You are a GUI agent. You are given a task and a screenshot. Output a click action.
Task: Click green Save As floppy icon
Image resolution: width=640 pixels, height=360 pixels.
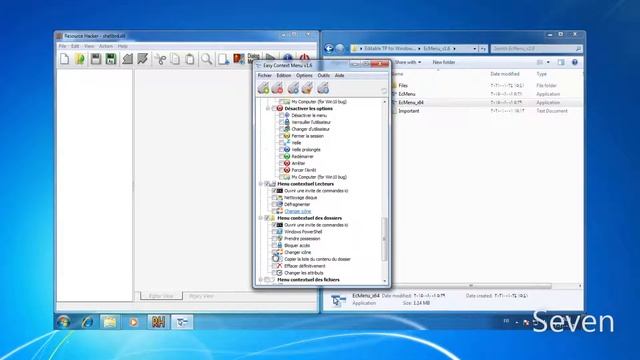(x=111, y=59)
